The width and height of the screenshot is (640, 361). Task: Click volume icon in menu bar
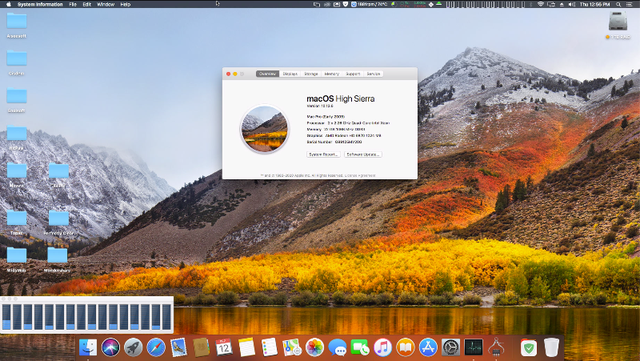(572, 4)
